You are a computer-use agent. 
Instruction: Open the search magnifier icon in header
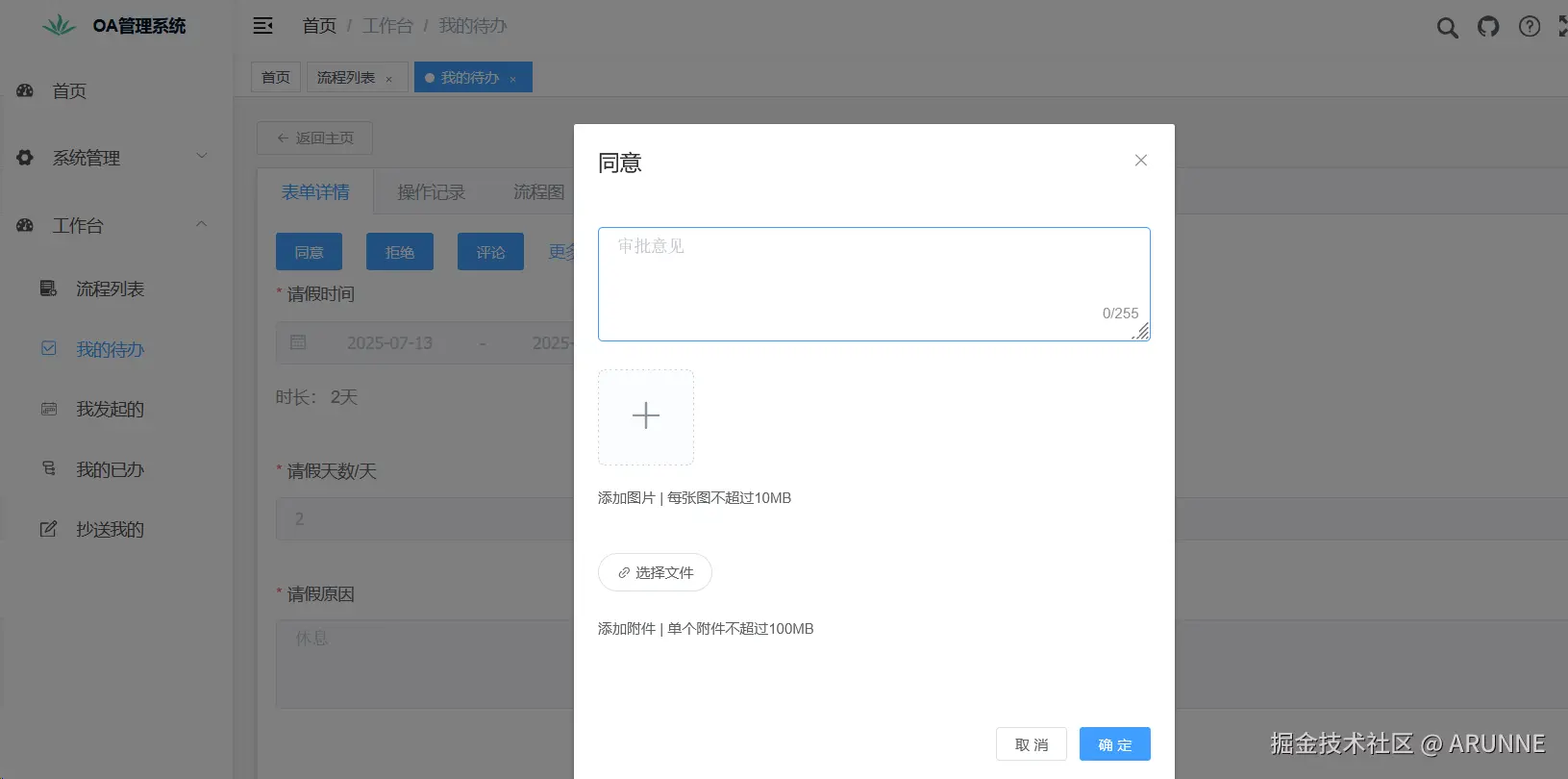coord(1447,28)
